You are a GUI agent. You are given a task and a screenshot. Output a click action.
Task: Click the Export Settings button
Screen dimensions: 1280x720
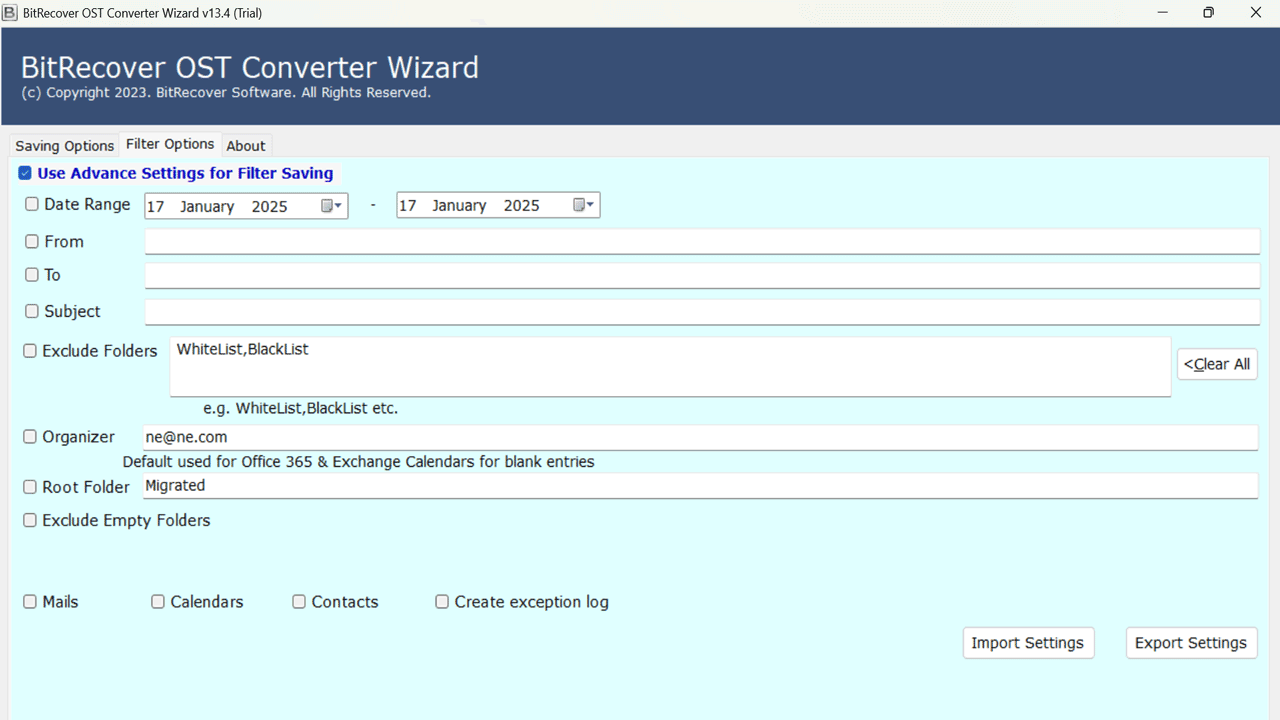point(1191,643)
